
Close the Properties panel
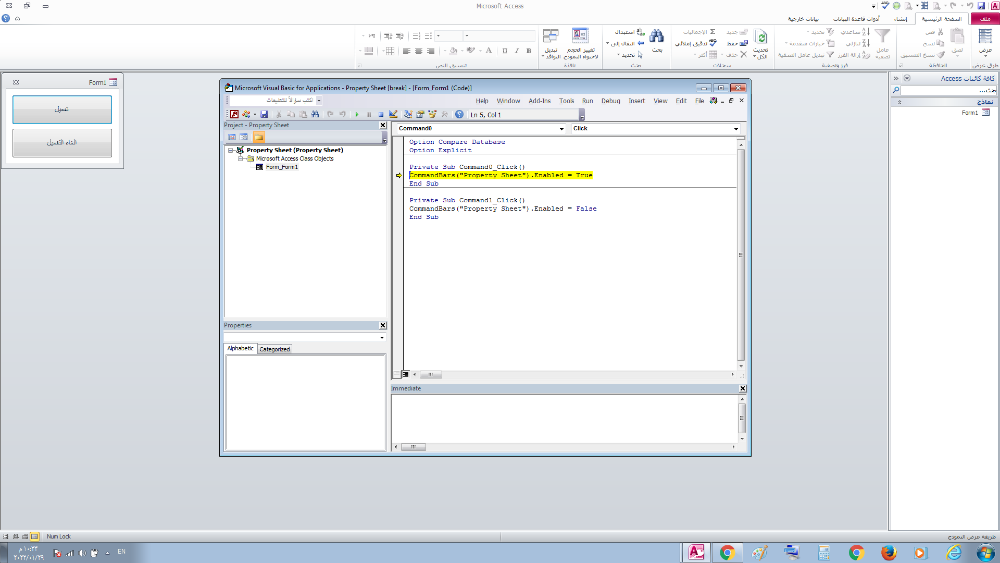click(383, 326)
